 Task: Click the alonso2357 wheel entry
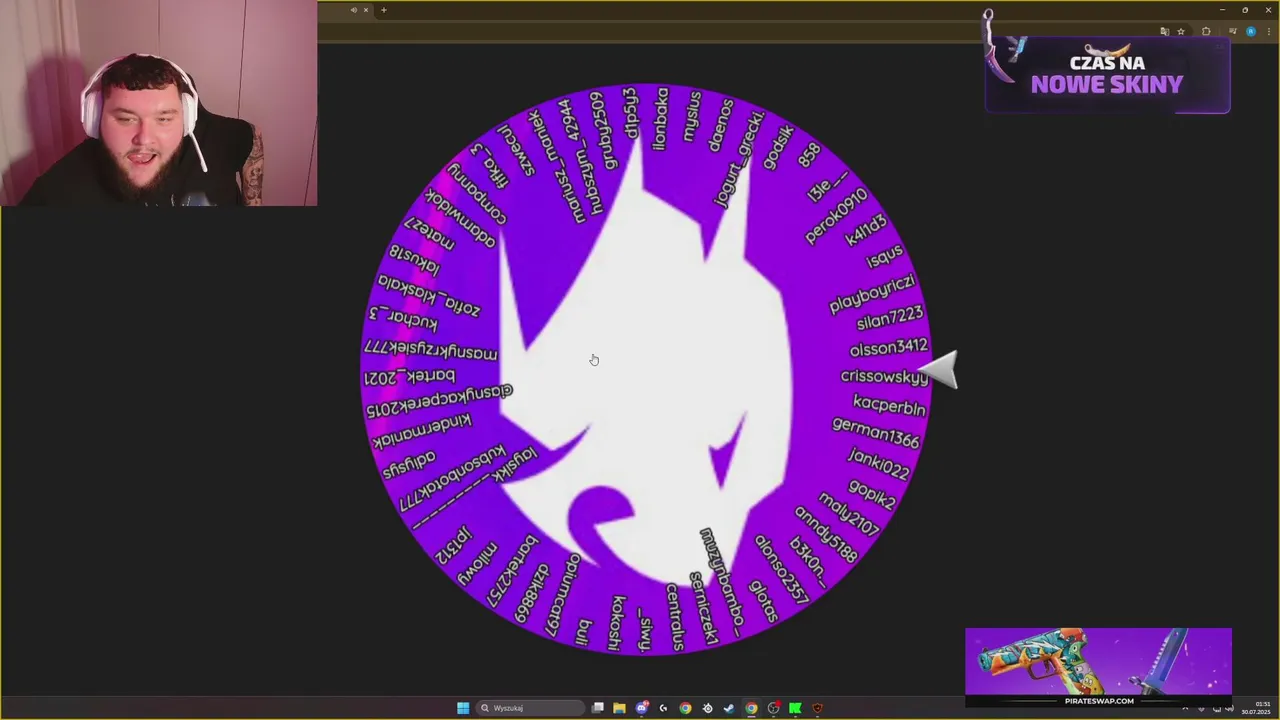781,569
